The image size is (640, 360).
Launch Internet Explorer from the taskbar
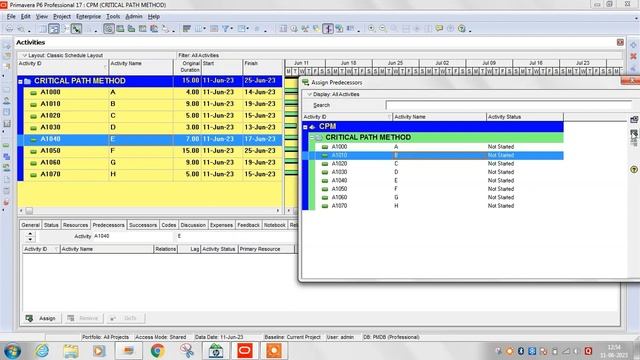42,351
